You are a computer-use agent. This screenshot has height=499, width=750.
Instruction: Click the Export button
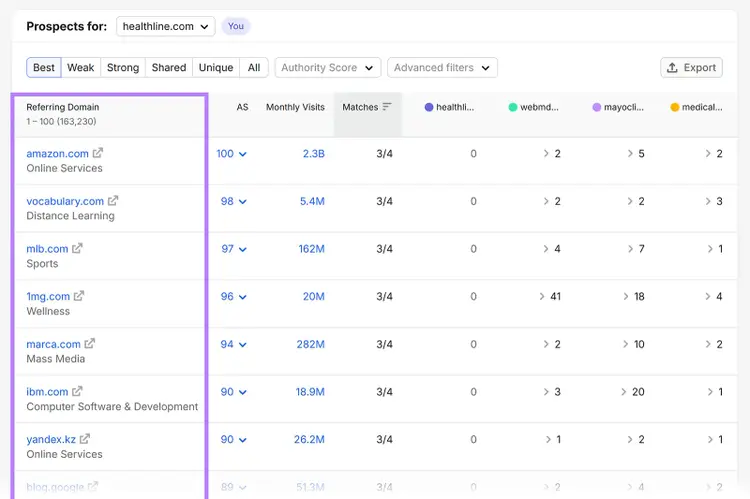(x=692, y=67)
